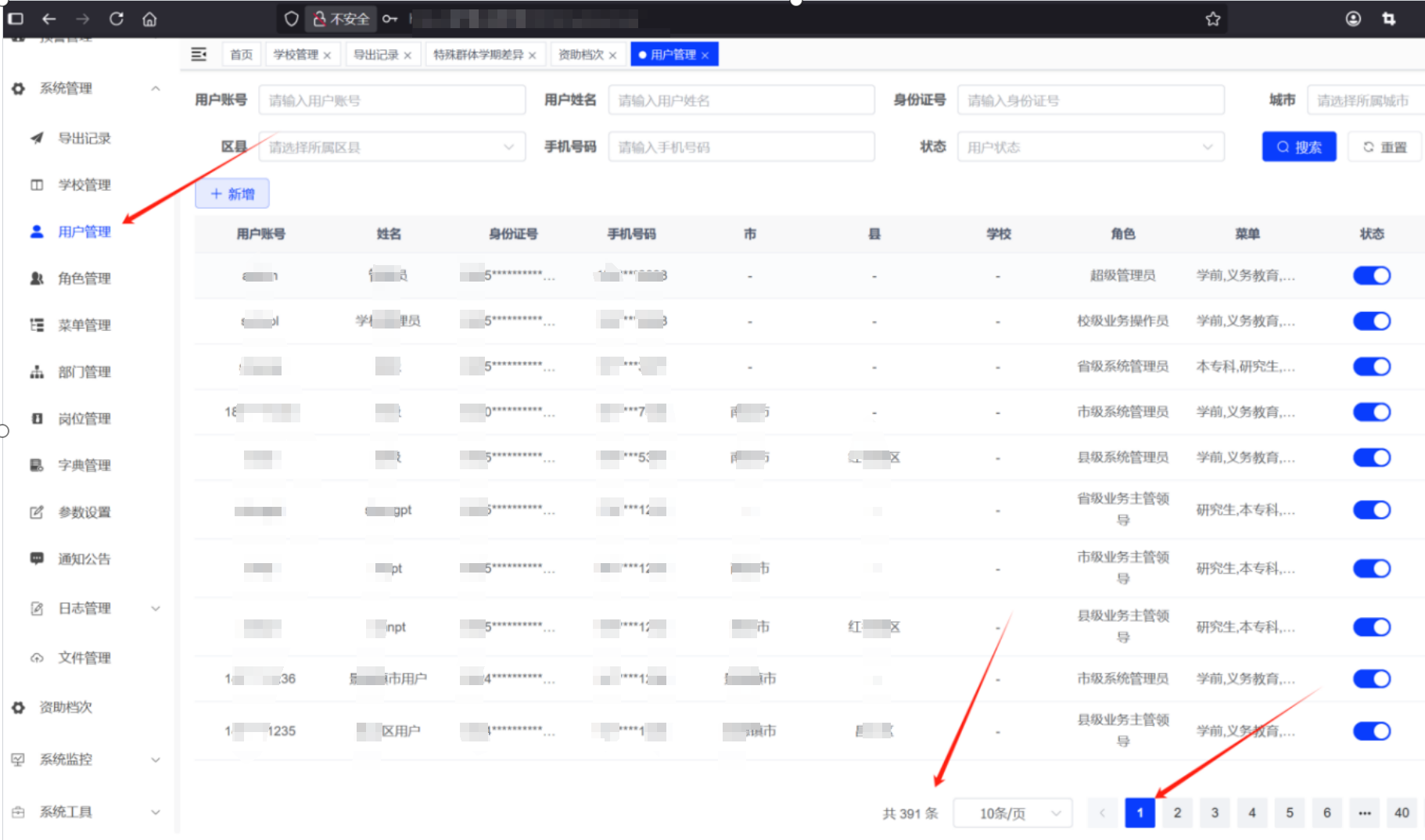Go to page 5

(1290, 813)
